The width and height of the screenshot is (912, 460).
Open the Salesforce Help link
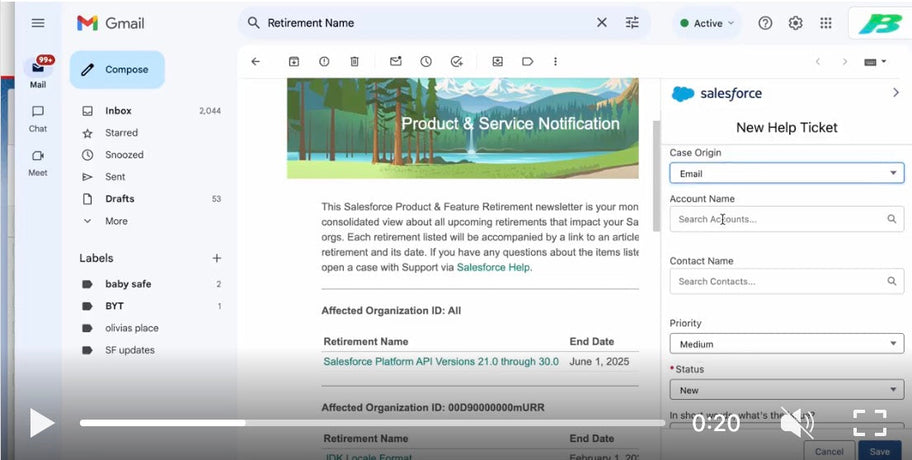493,268
